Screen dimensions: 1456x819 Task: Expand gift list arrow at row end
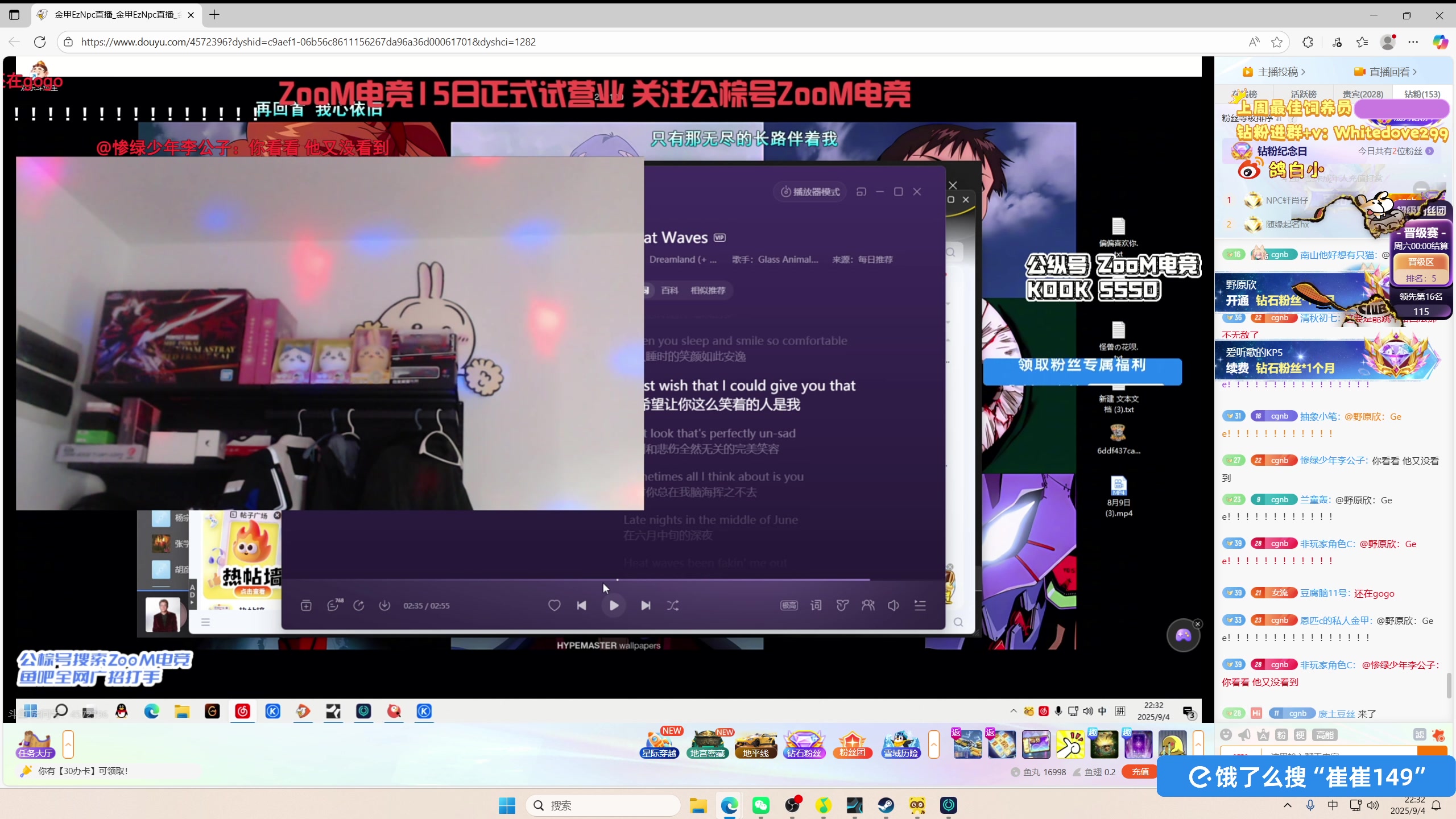point(1198,744)
